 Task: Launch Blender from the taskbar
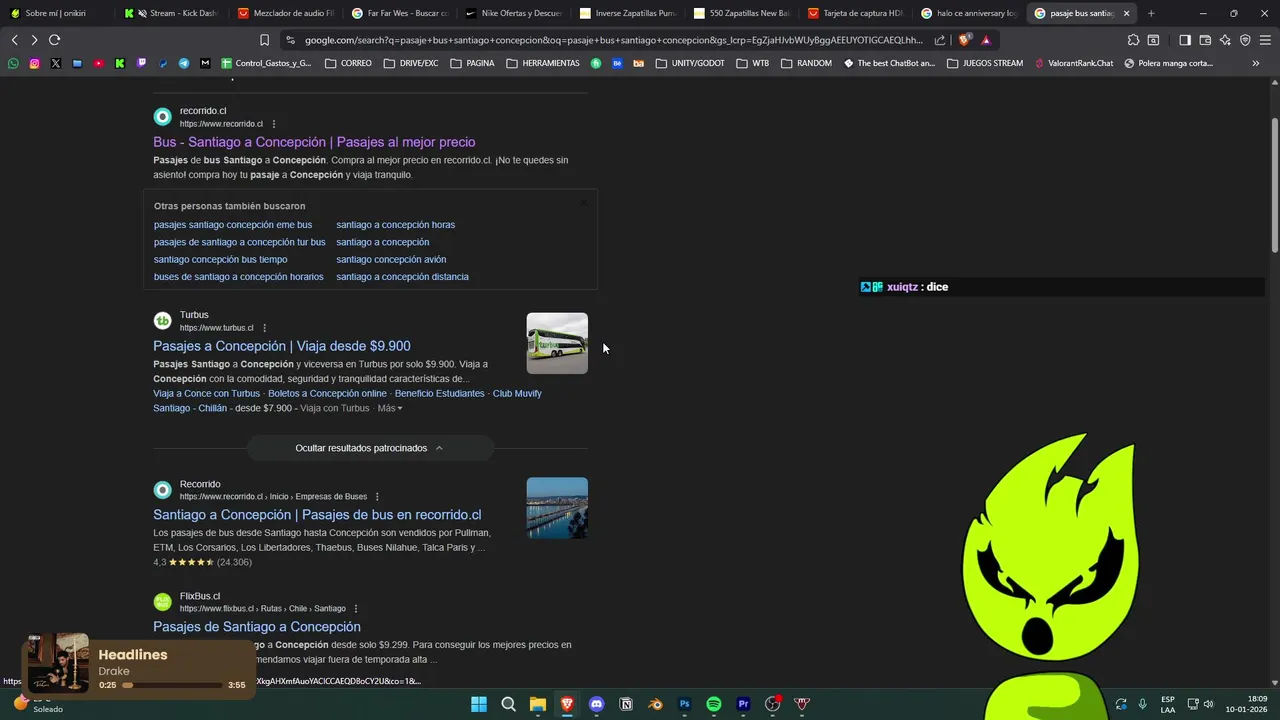[656, 704]
